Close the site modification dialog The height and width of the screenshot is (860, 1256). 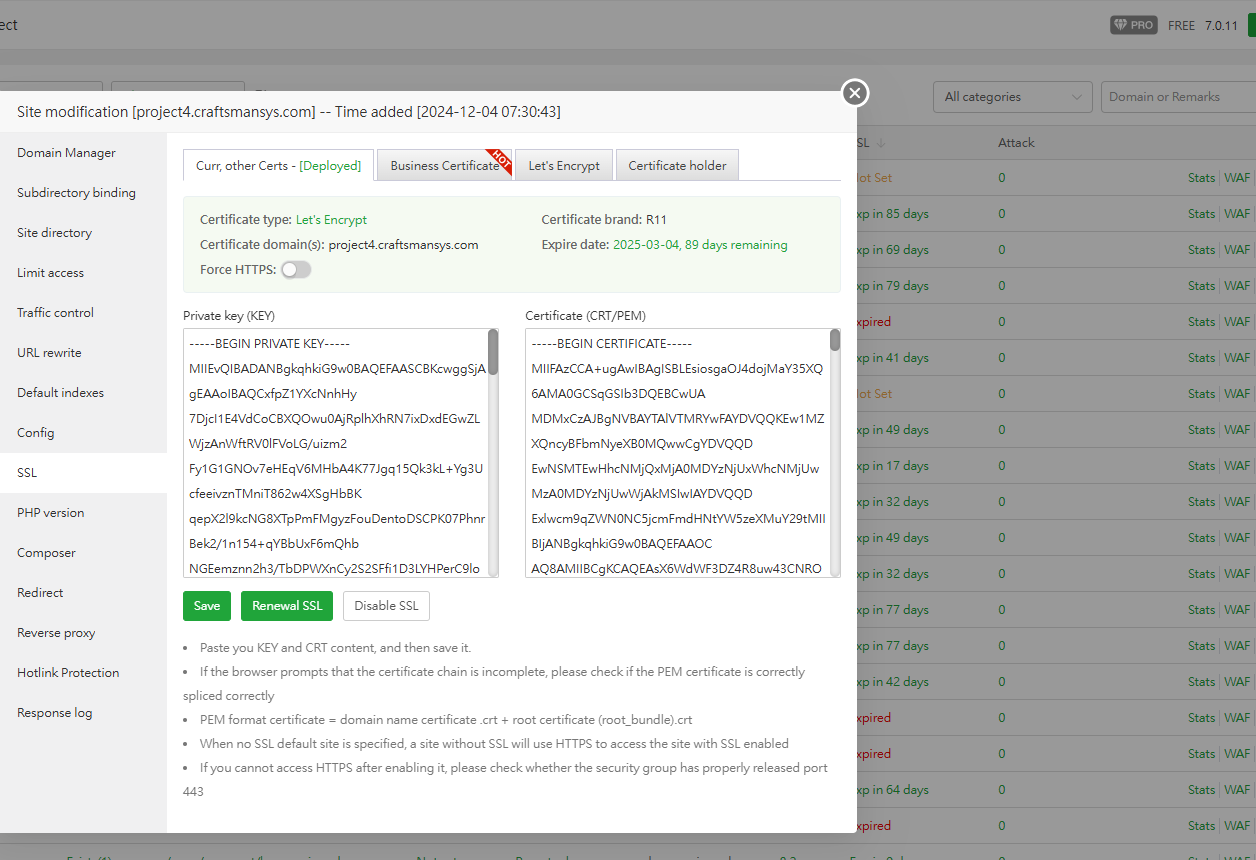[x=854, y=93]
